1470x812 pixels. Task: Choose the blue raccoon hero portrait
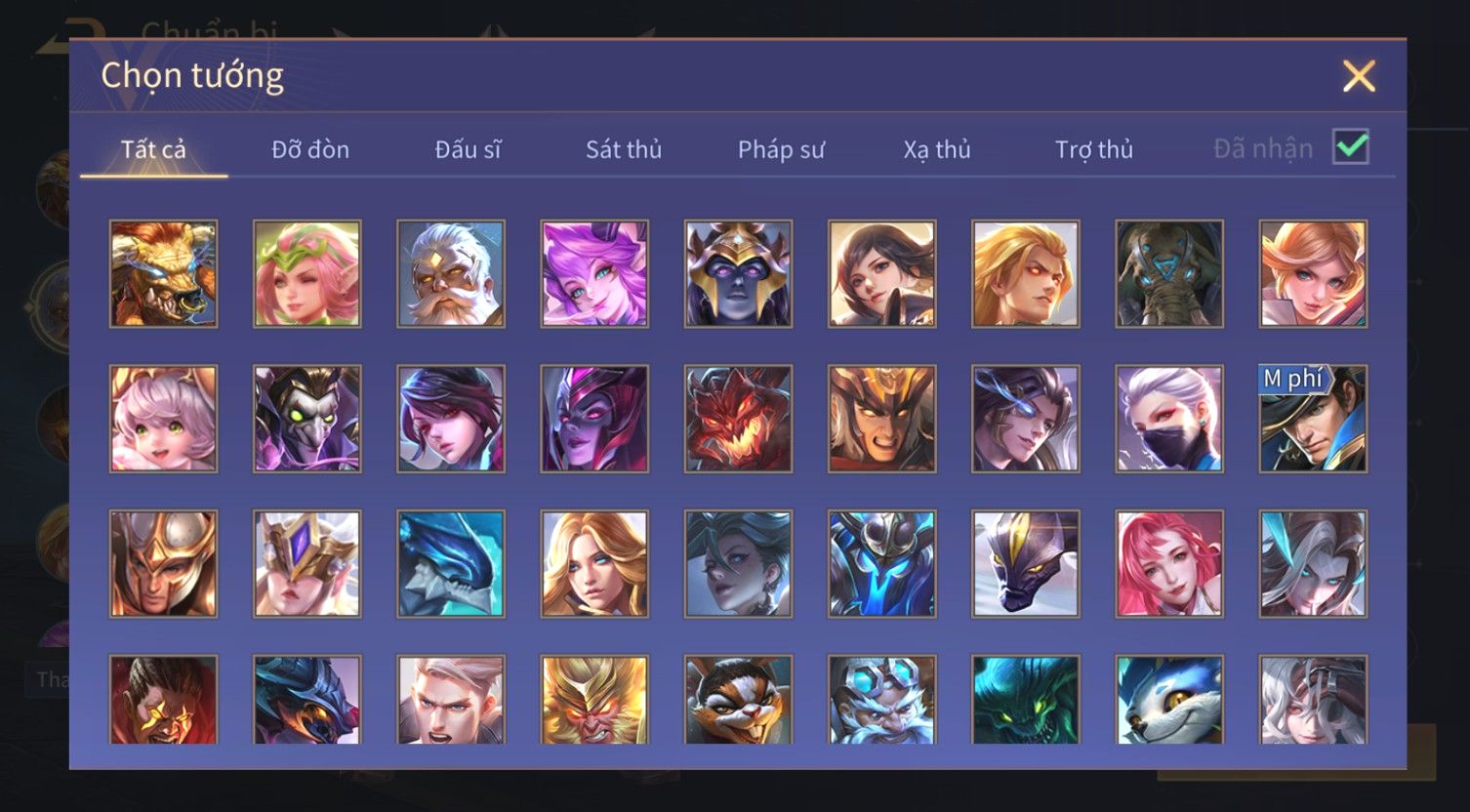click(1169, 699)
